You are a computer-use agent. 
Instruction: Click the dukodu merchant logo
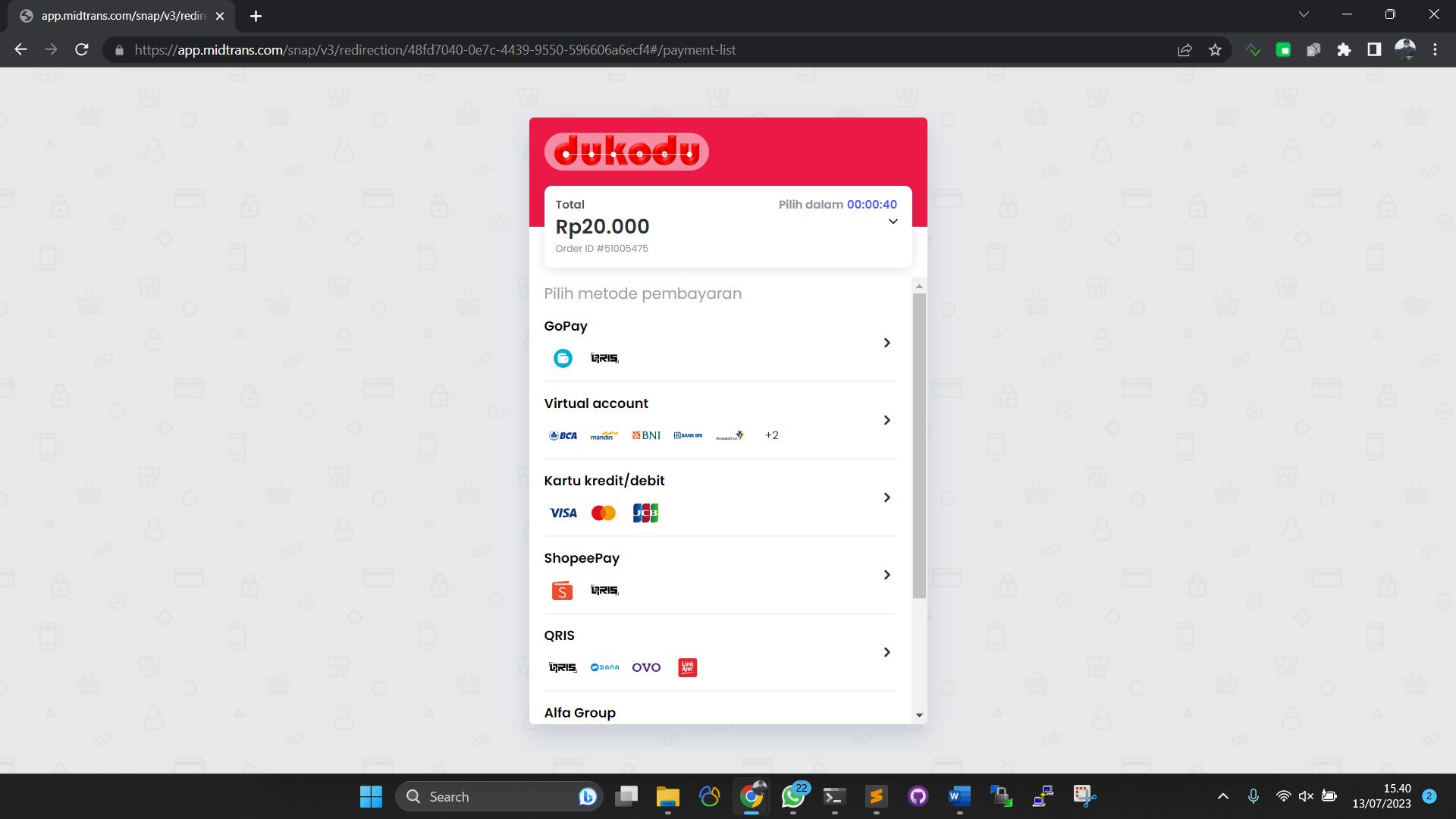(x=626, y=151)
